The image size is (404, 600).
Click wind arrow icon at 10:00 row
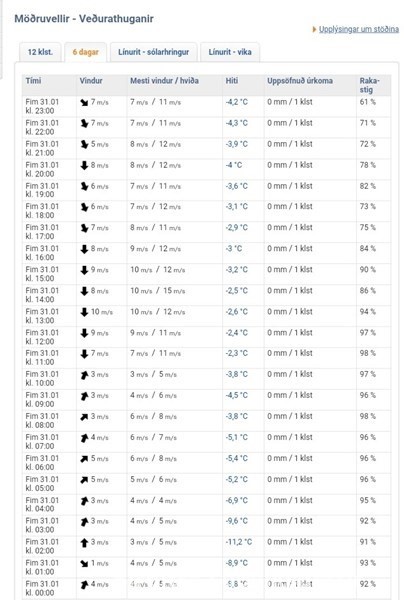pos(84,375)
